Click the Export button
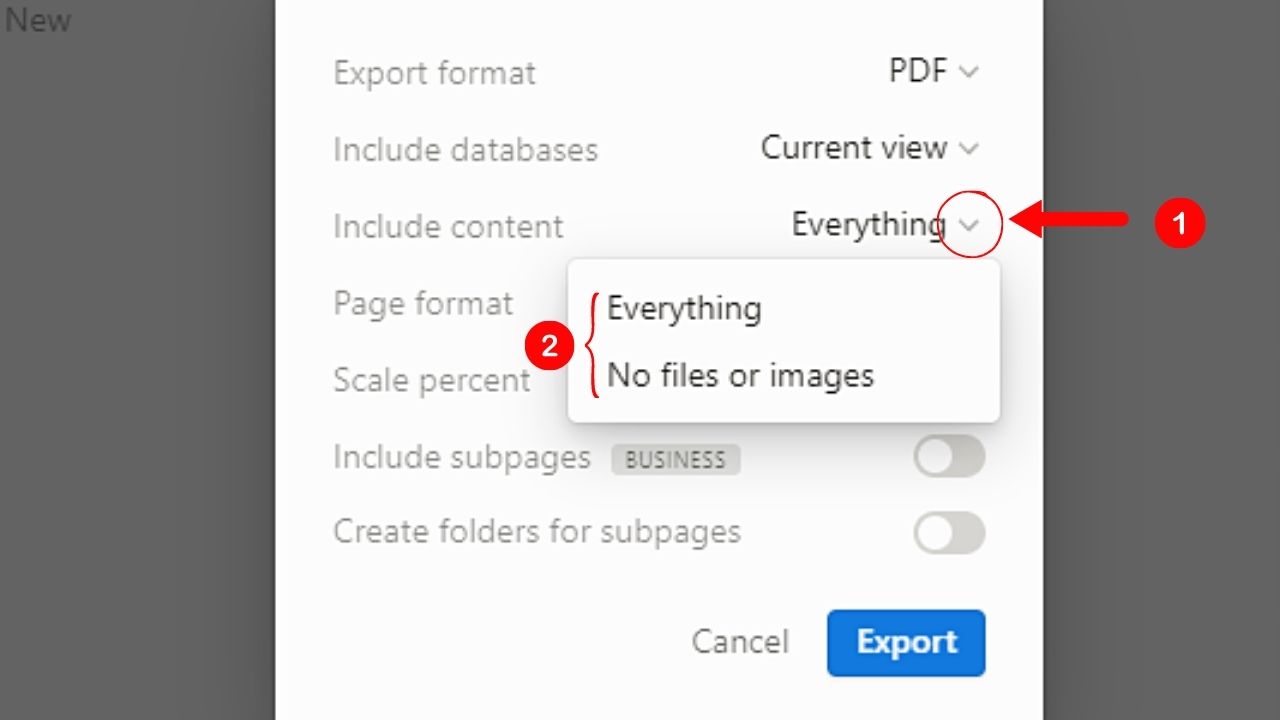This screenshot has width=1280, height=720. (906, 642)
